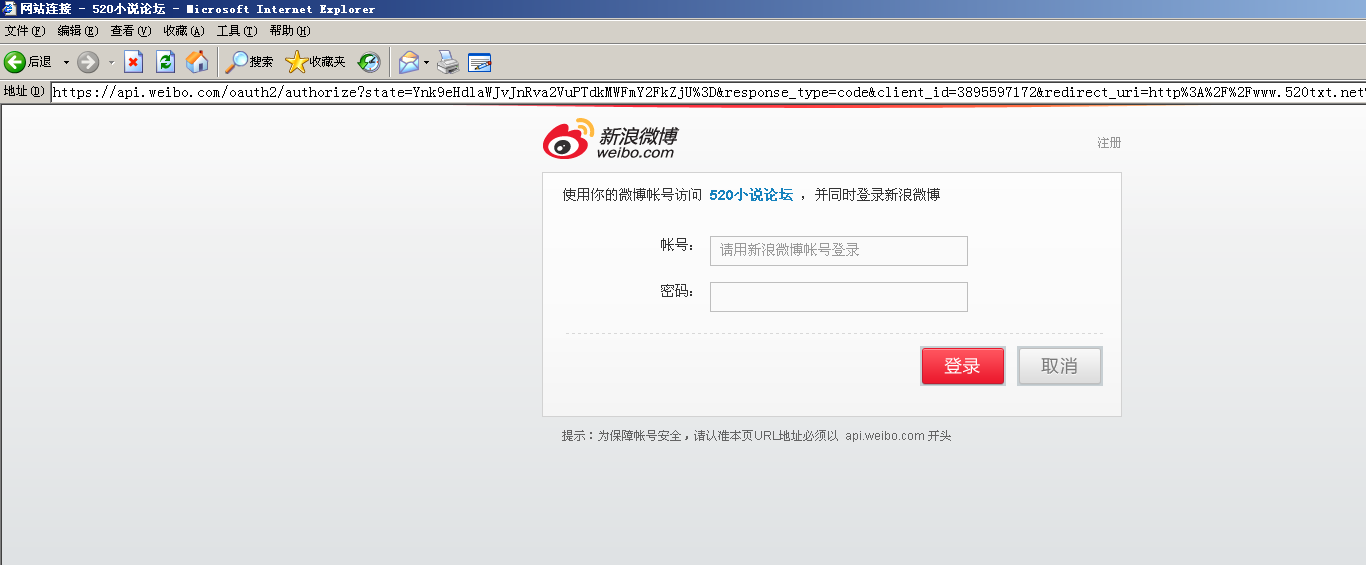
Task: Click the address bar URL field
Action: (708, 92)
